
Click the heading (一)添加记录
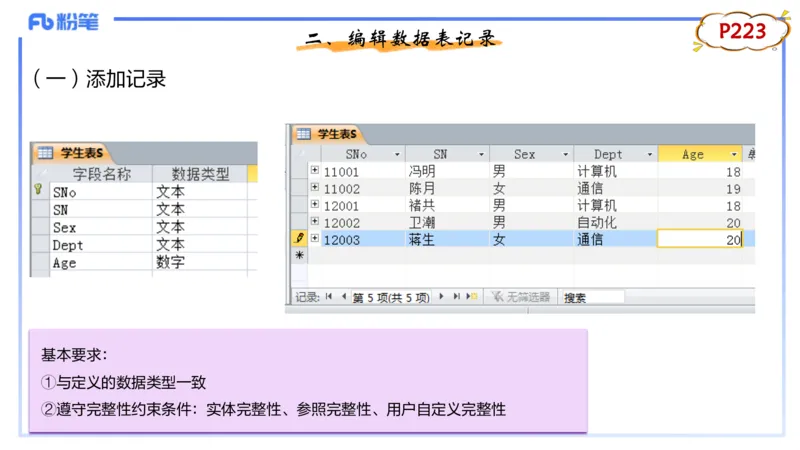click(x=99, y=79)
